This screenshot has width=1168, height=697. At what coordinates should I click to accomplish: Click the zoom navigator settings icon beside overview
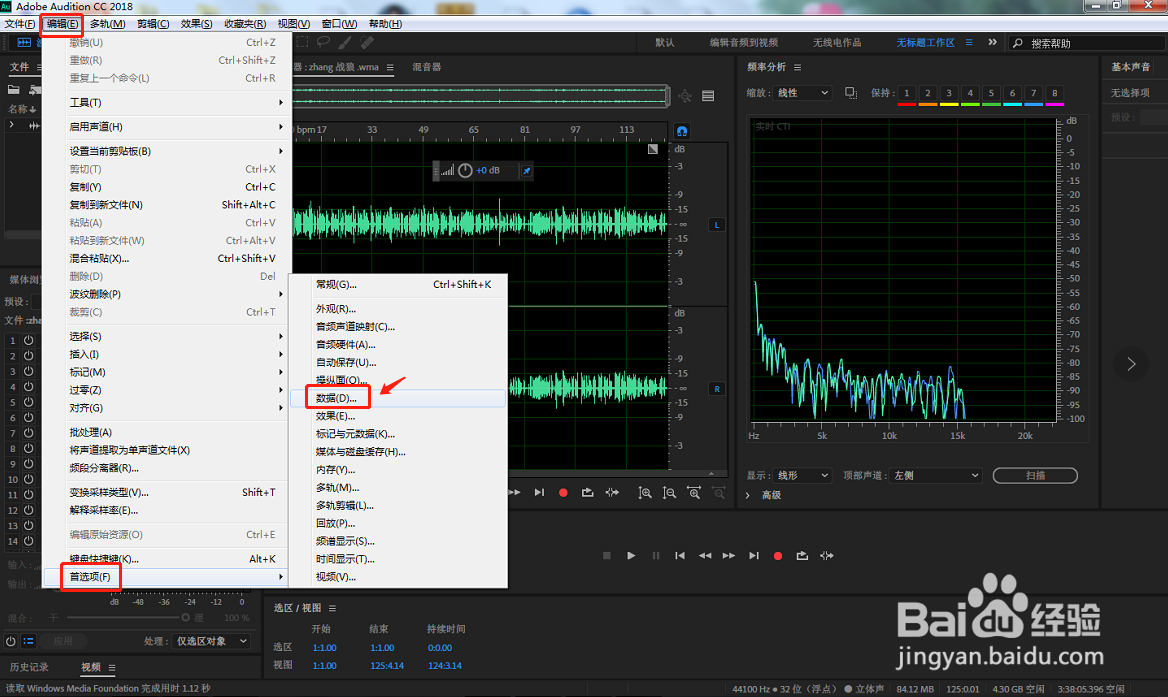click(685, 96)
